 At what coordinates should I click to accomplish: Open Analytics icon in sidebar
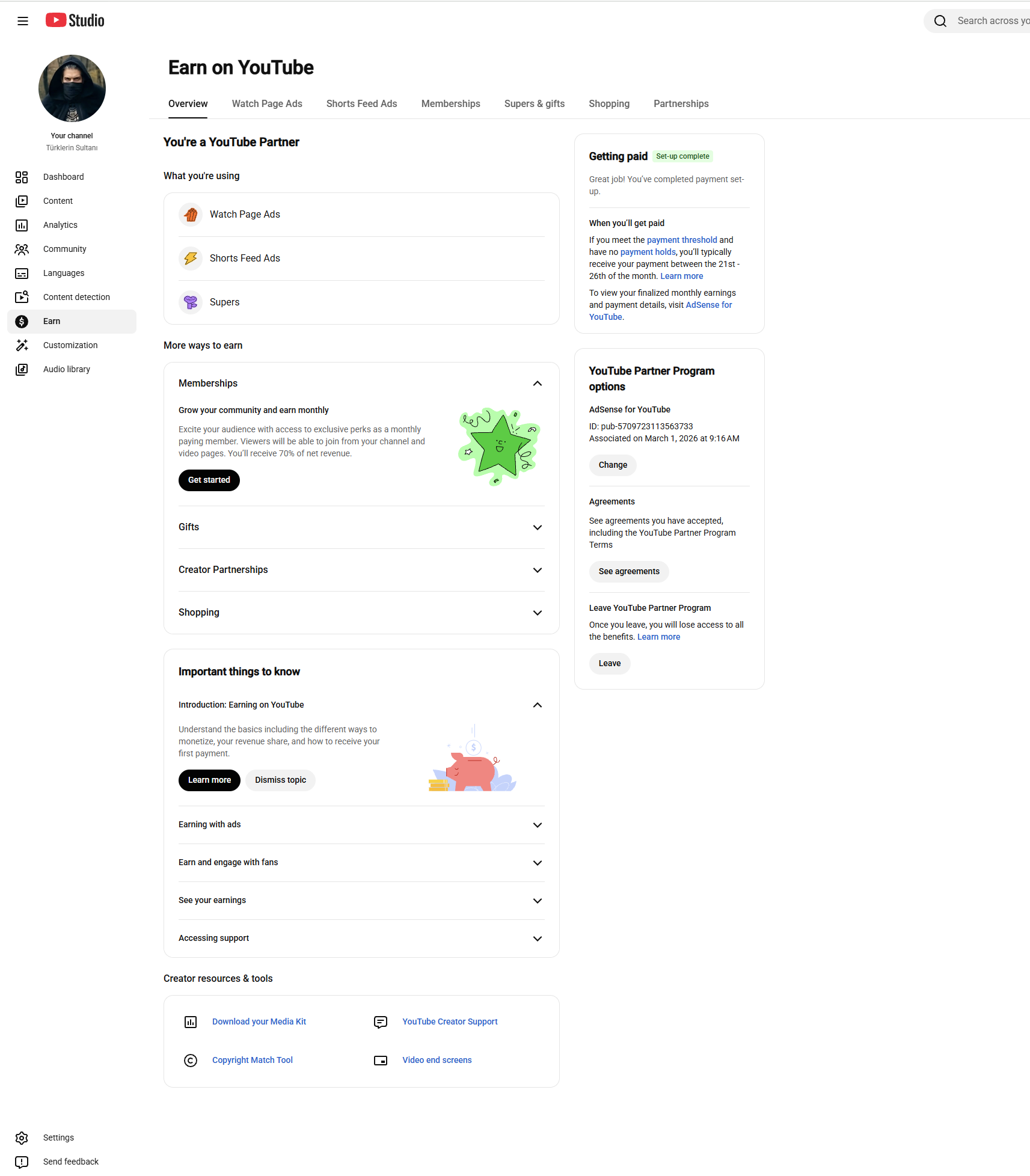click(x=22, y=225)
